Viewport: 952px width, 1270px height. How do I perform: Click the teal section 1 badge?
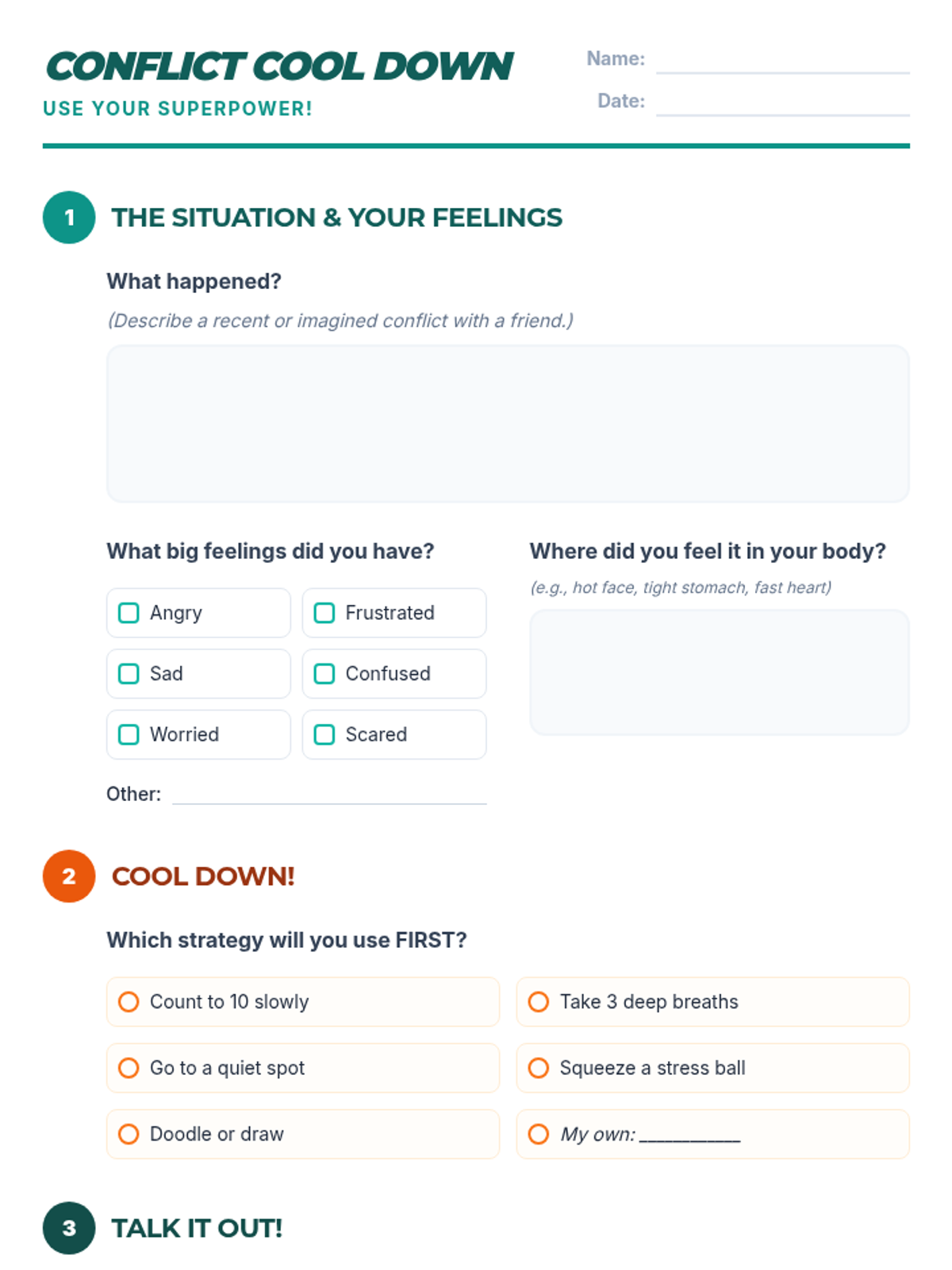[x=69, y=217]
